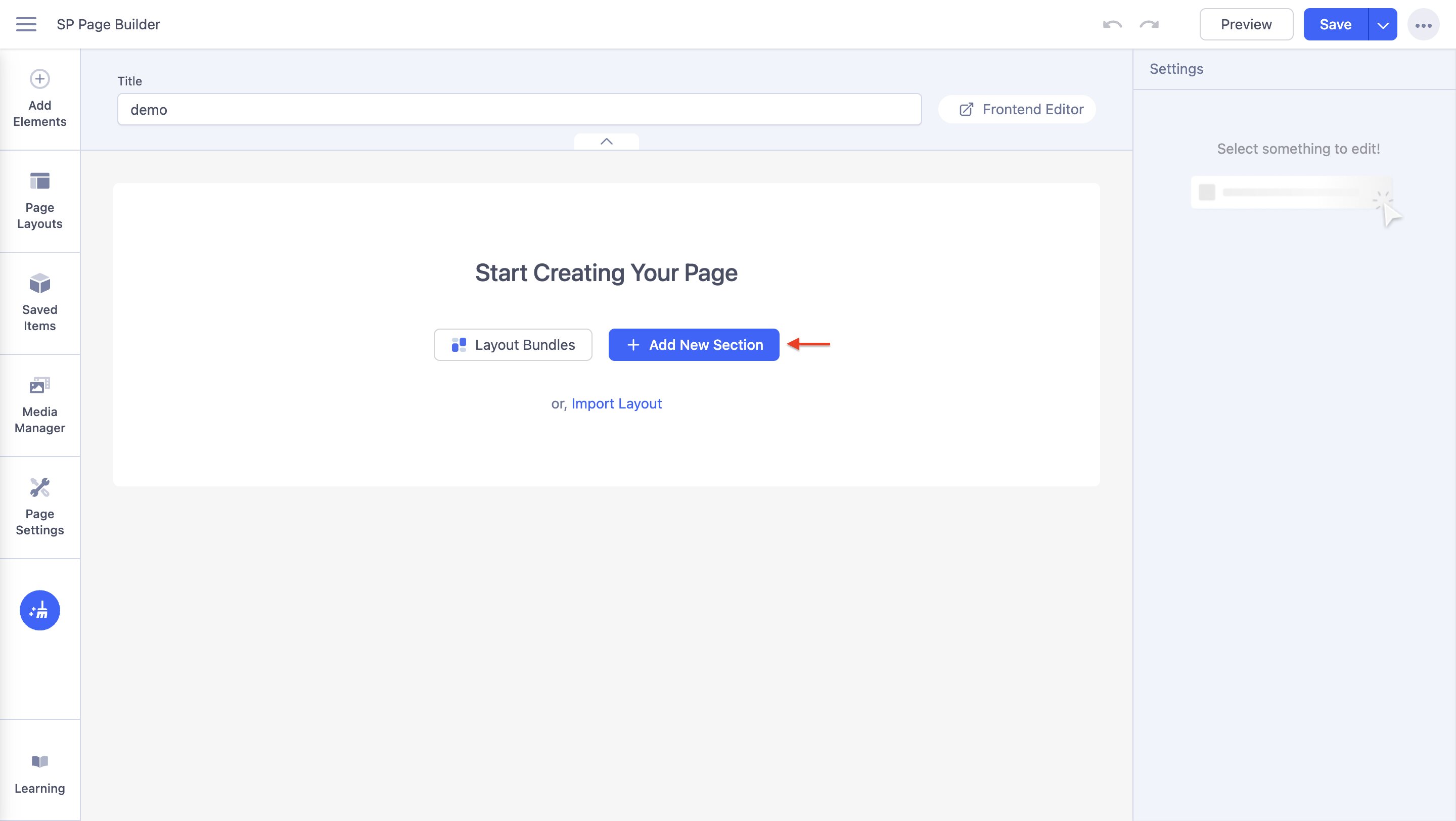
Task: Open the three-dots more options menu
Action: [1423, 25]
